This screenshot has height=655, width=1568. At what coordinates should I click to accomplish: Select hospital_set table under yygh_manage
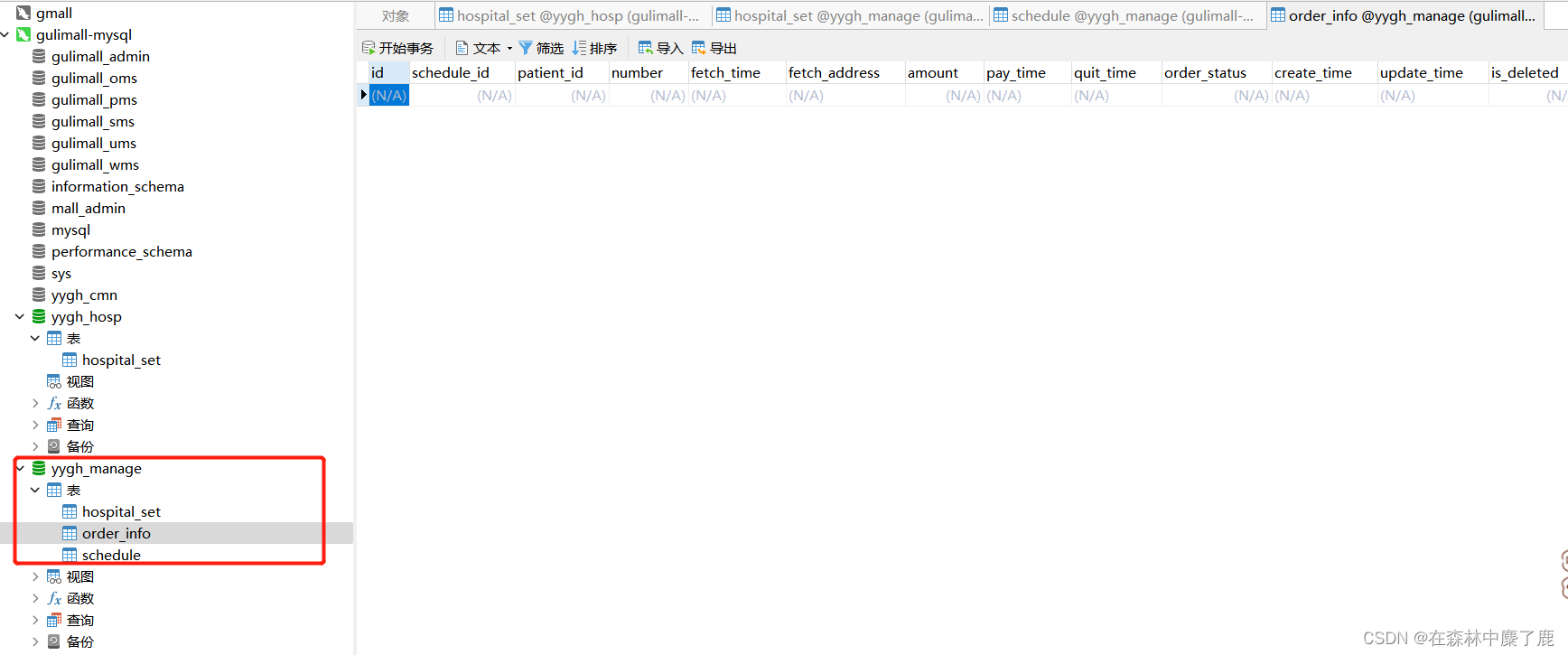[121, 511]
